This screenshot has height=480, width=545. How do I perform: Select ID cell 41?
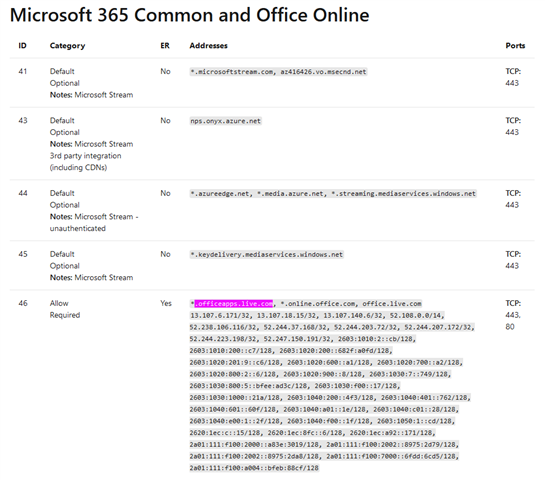[x=23, y=71]
